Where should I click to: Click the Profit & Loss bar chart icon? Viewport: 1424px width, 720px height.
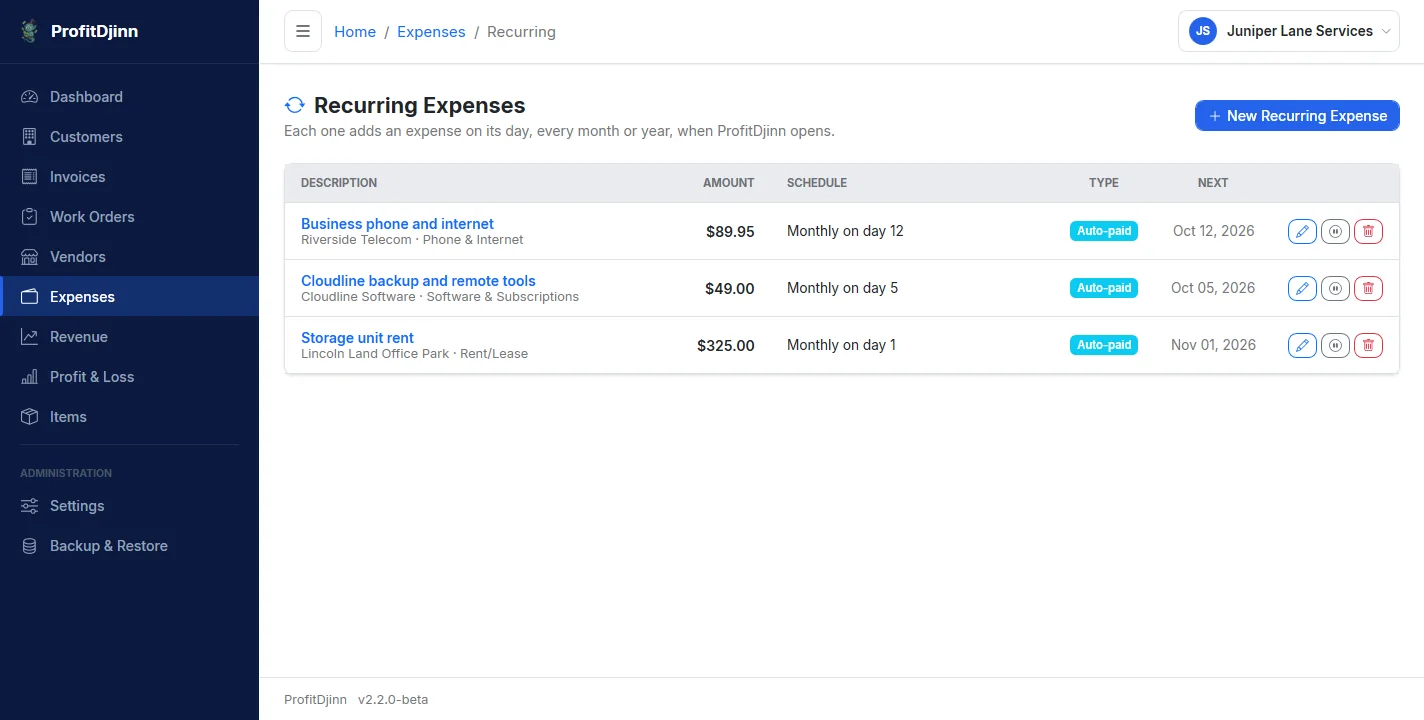point(30,377)
